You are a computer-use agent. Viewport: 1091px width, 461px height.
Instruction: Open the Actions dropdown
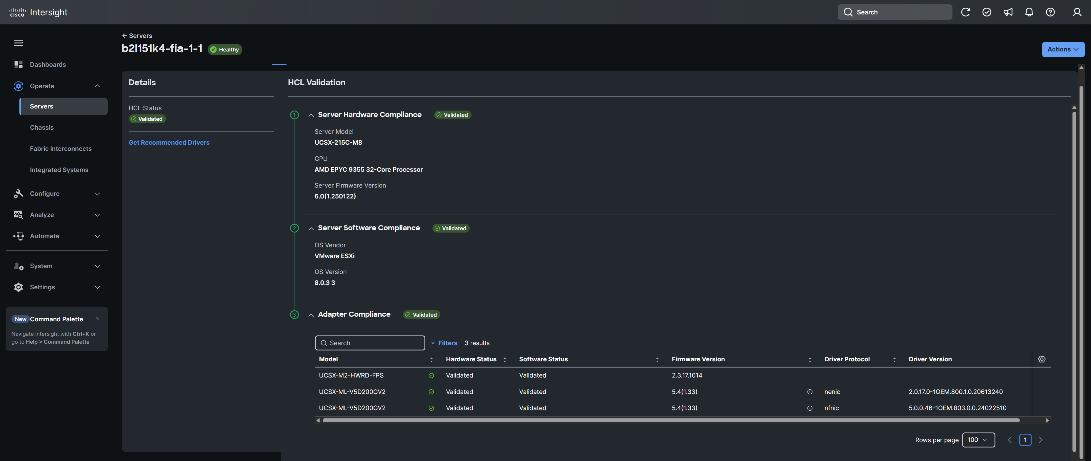tap(1063, 49)
